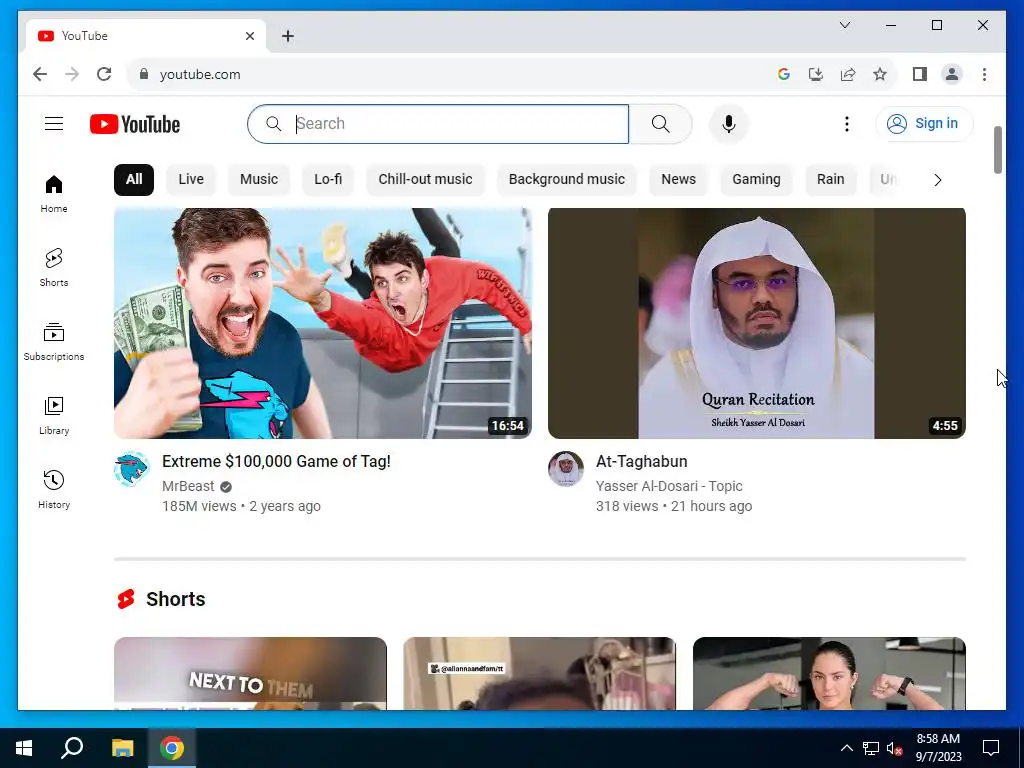This screenshot has height=768, width=1024.
Task: Open a new tab with the plus button
Action: click(x=288, y=36)
